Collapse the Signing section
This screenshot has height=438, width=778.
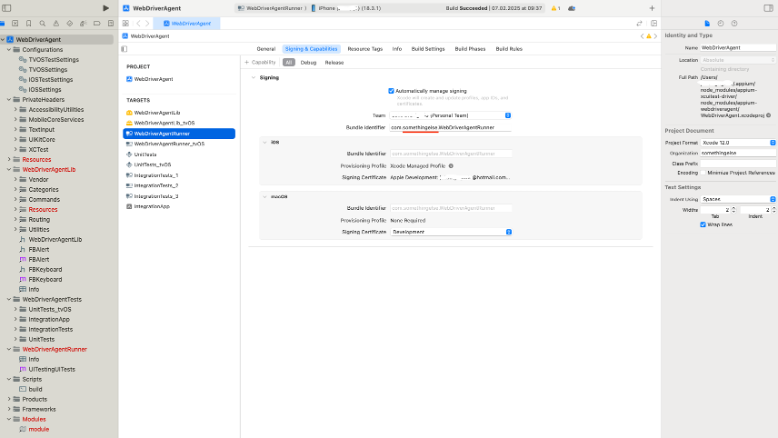254,78
